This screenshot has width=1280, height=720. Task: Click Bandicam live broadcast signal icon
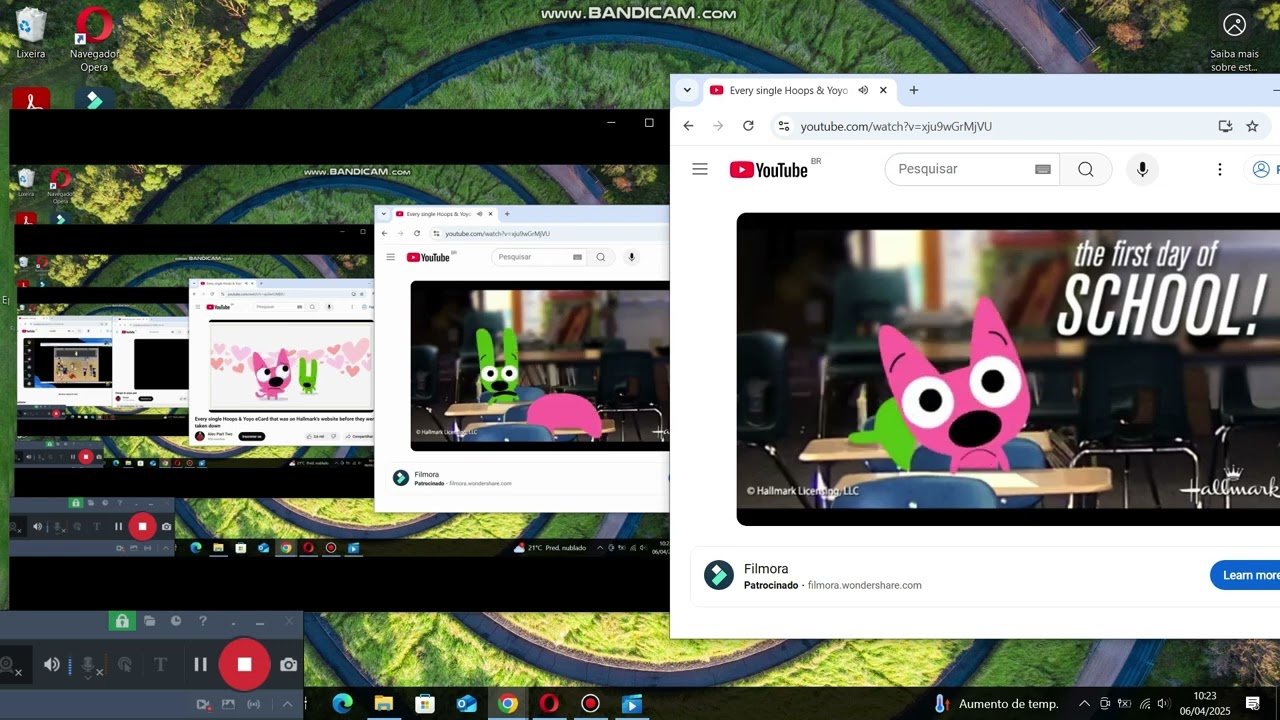point(253,704)
